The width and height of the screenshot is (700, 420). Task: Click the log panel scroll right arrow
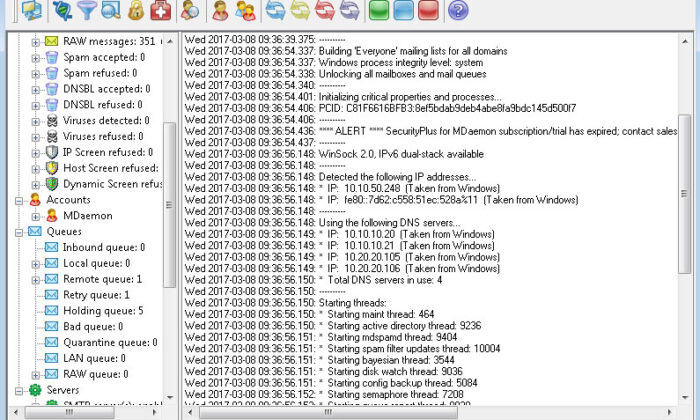669,412
